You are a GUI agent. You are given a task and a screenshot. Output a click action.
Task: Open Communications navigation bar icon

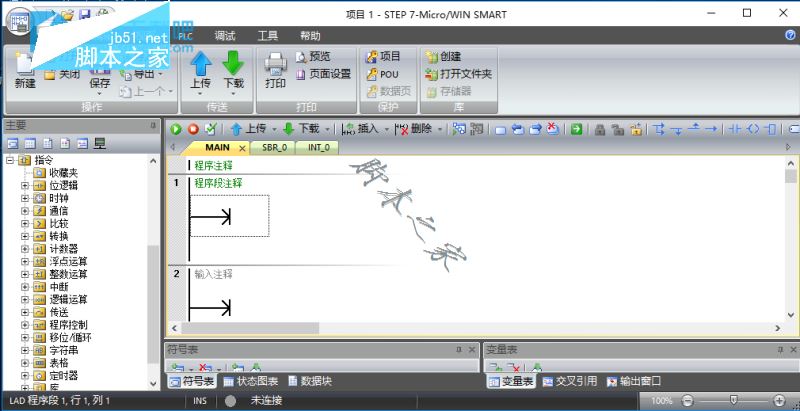pyautogui.click(x=100, y=144)
